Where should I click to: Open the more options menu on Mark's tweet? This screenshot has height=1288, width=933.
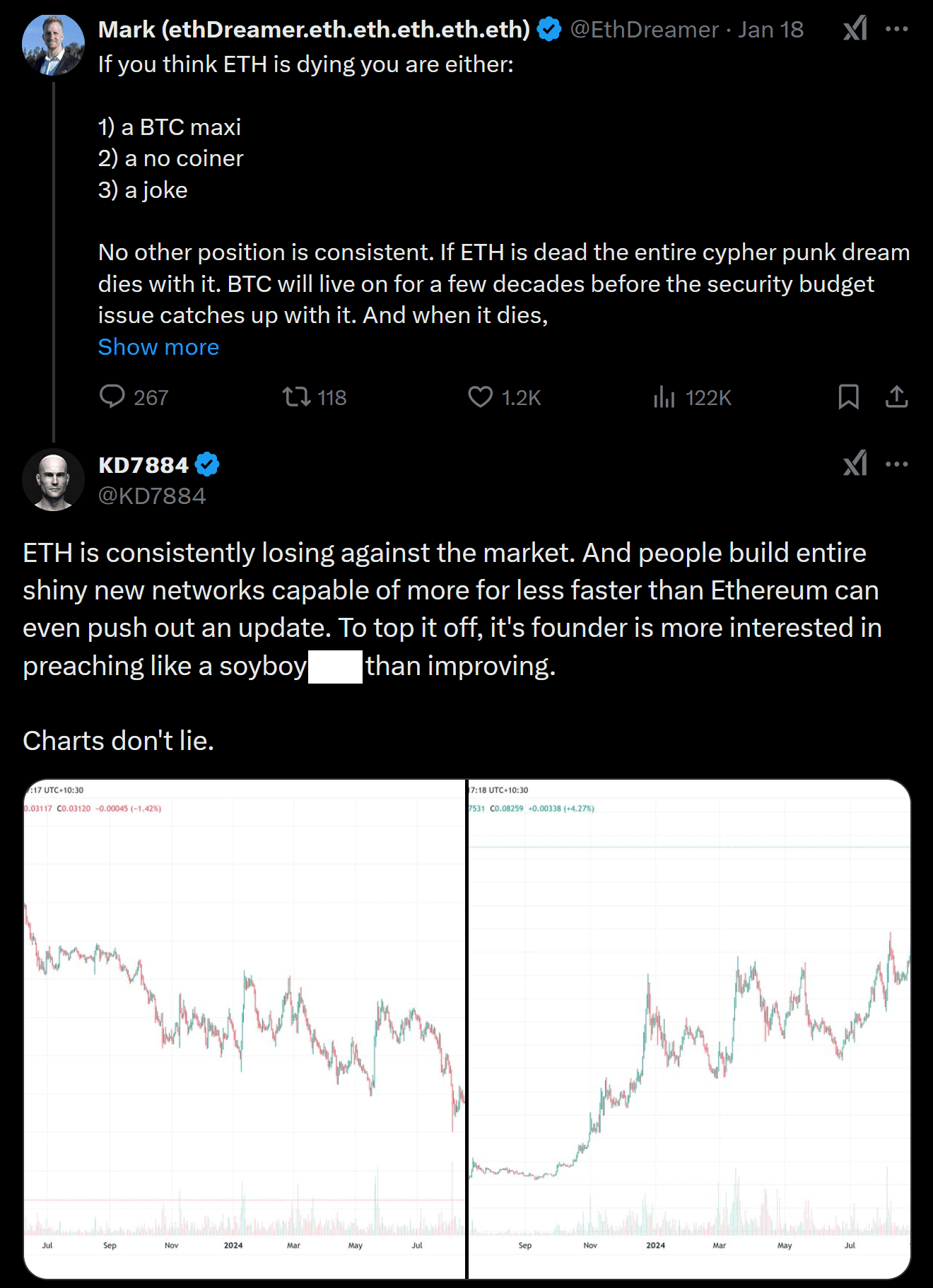[896, 29]
